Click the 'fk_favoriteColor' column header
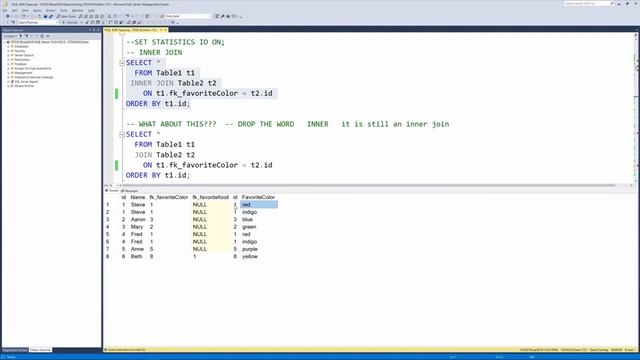This screenshot has height=360, width=640. click(169, 197)
